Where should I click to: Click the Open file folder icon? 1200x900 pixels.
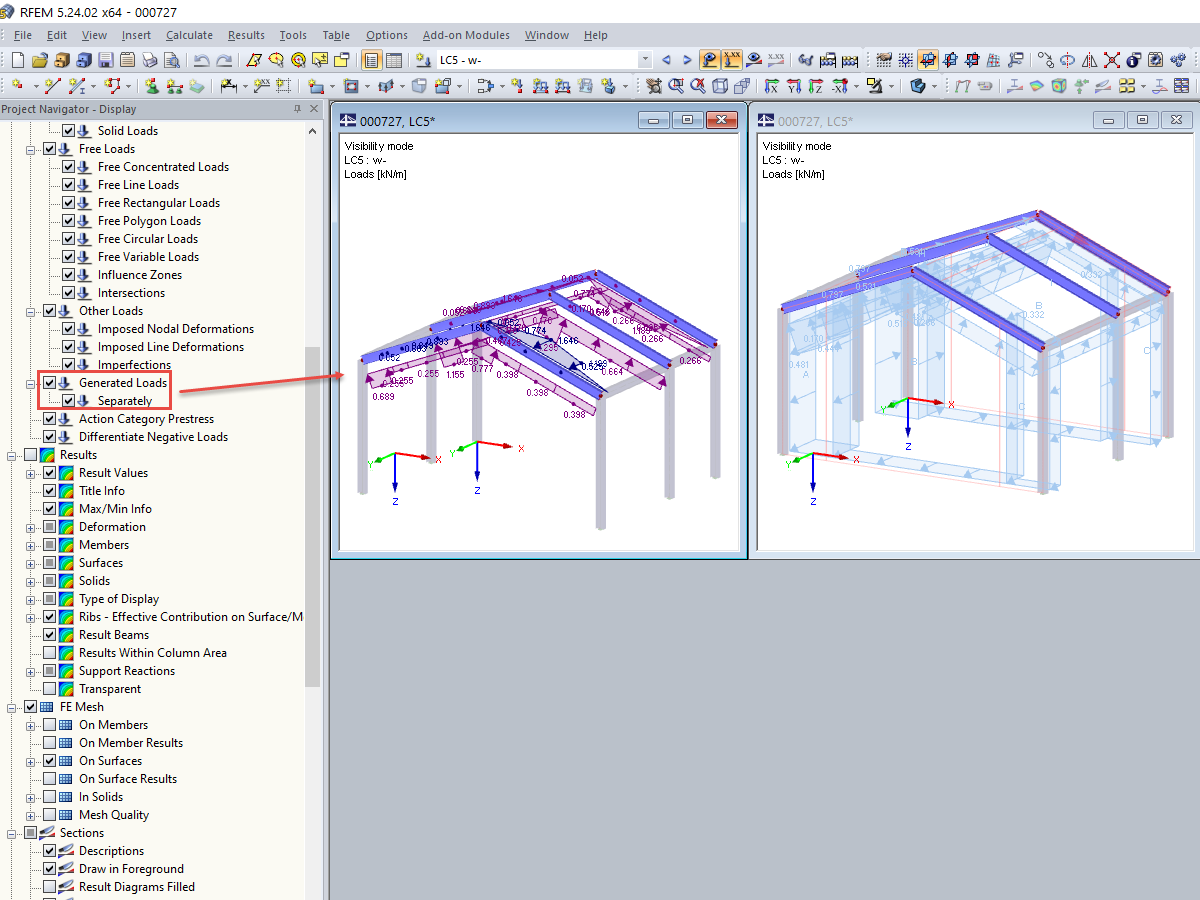40,60
